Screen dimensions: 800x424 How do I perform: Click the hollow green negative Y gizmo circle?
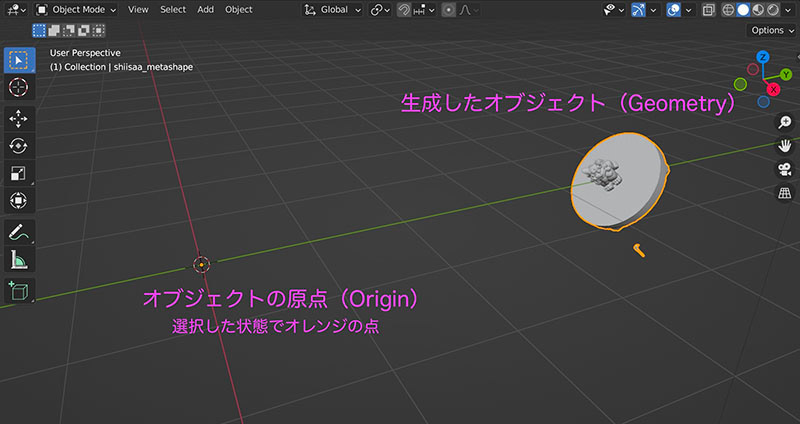click(740, 84)
